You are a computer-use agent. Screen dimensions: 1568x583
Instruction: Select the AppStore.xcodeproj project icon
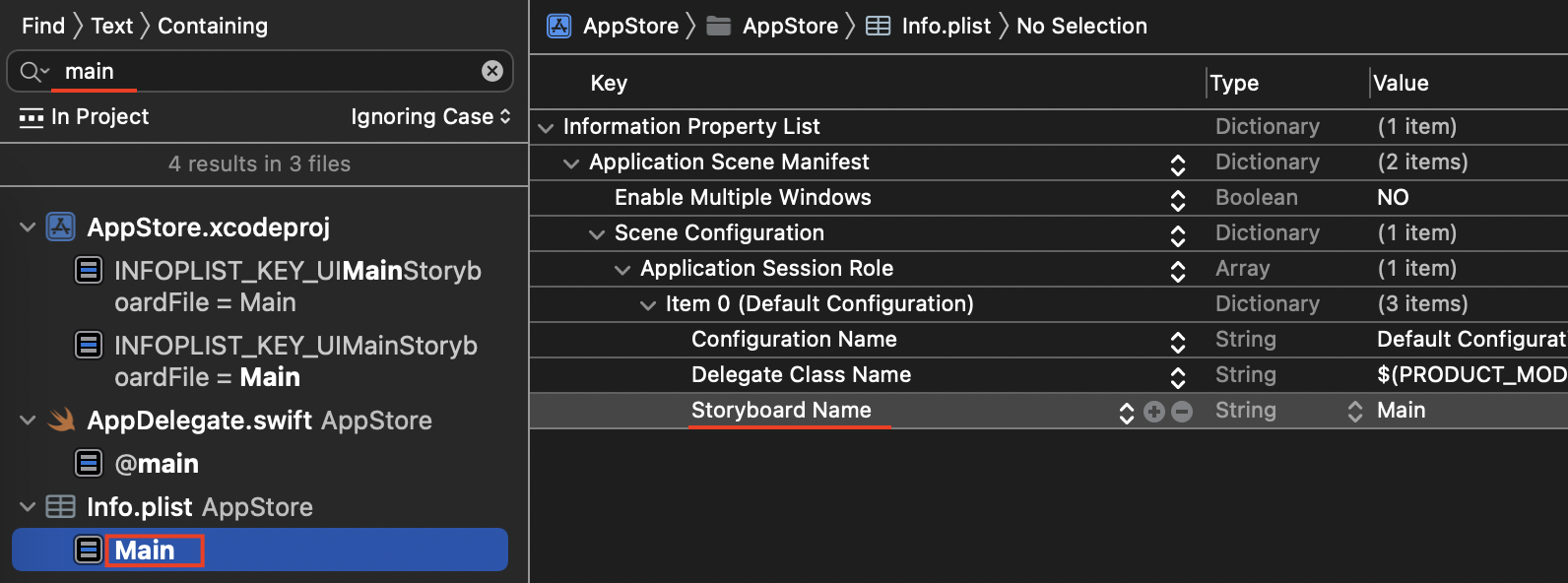tap(61, 227)
